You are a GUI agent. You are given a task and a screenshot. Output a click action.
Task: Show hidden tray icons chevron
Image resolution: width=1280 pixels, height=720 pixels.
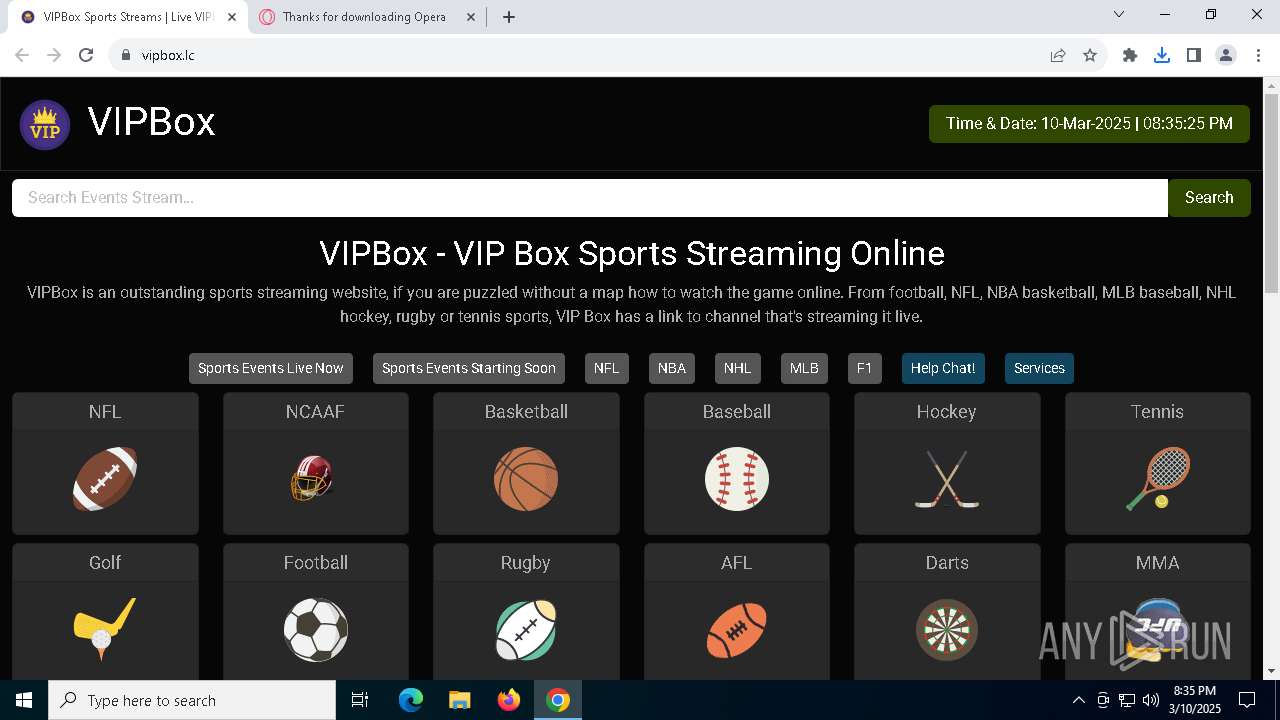coord(1078,700)
